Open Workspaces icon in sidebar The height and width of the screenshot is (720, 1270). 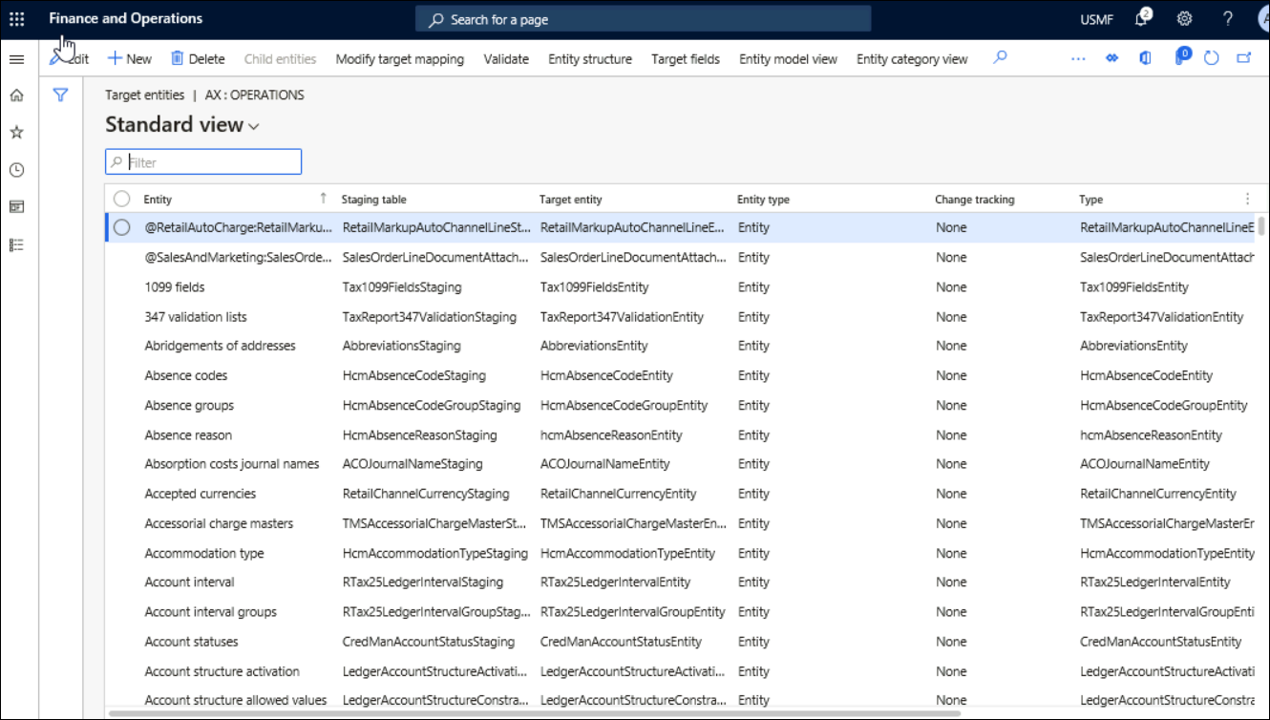click(x=17, y=207)
